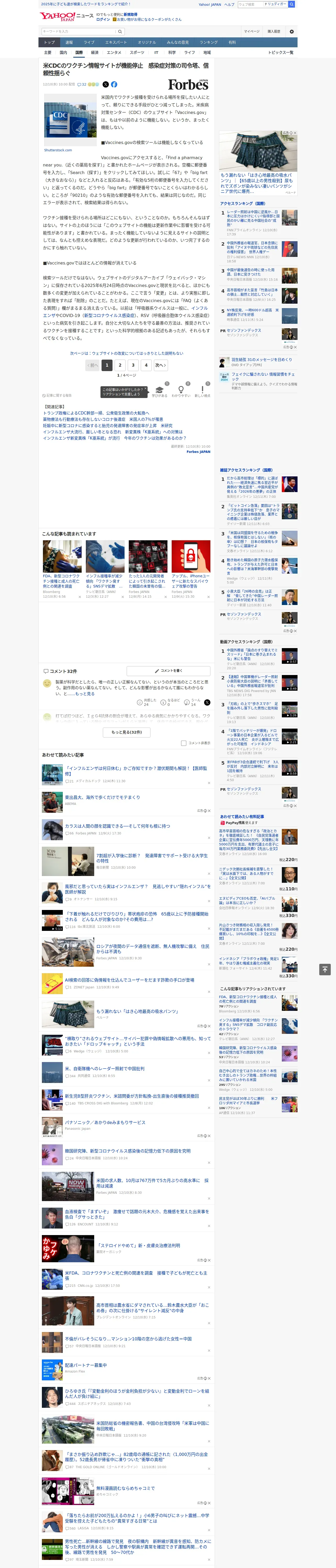Click もっと見る(32件) comments button
The height and width of the screenshot is (1568, 336).
[127, 732]
